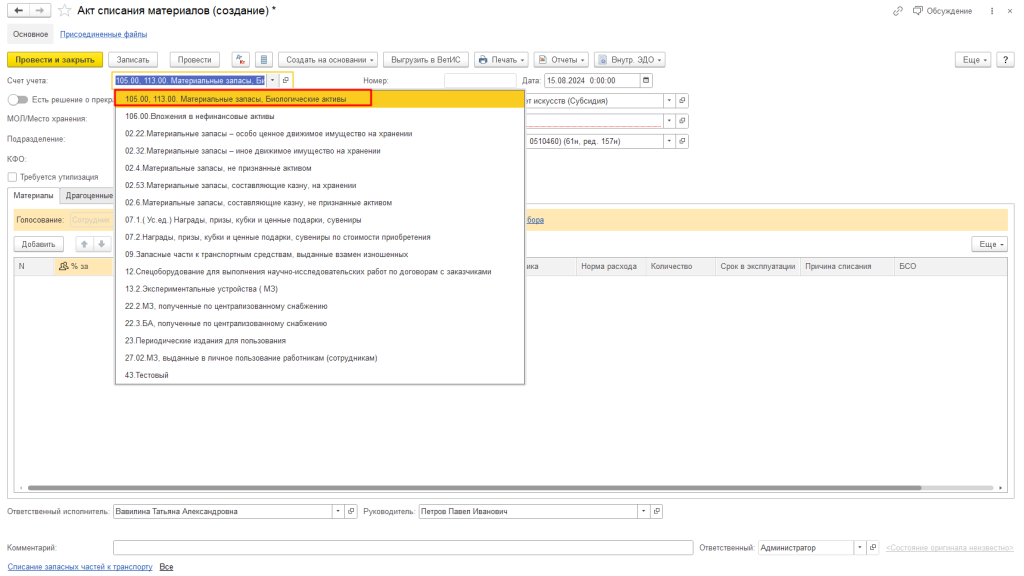Expand the Счет учета dropdown arrow
This screenshot has height=576, width=1024.
[271, 80]
